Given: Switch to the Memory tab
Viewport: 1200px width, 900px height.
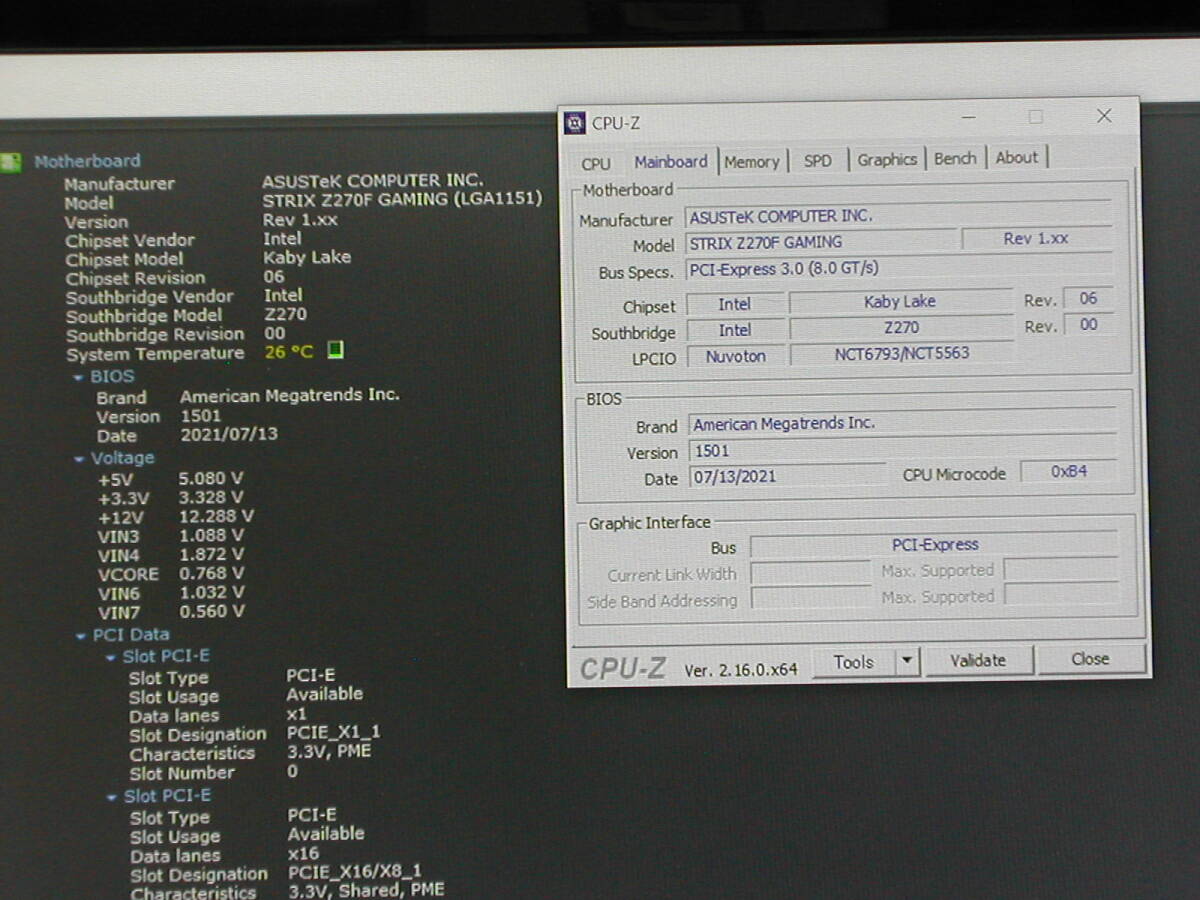Looking at the screenshot, I should coord(752,161).
